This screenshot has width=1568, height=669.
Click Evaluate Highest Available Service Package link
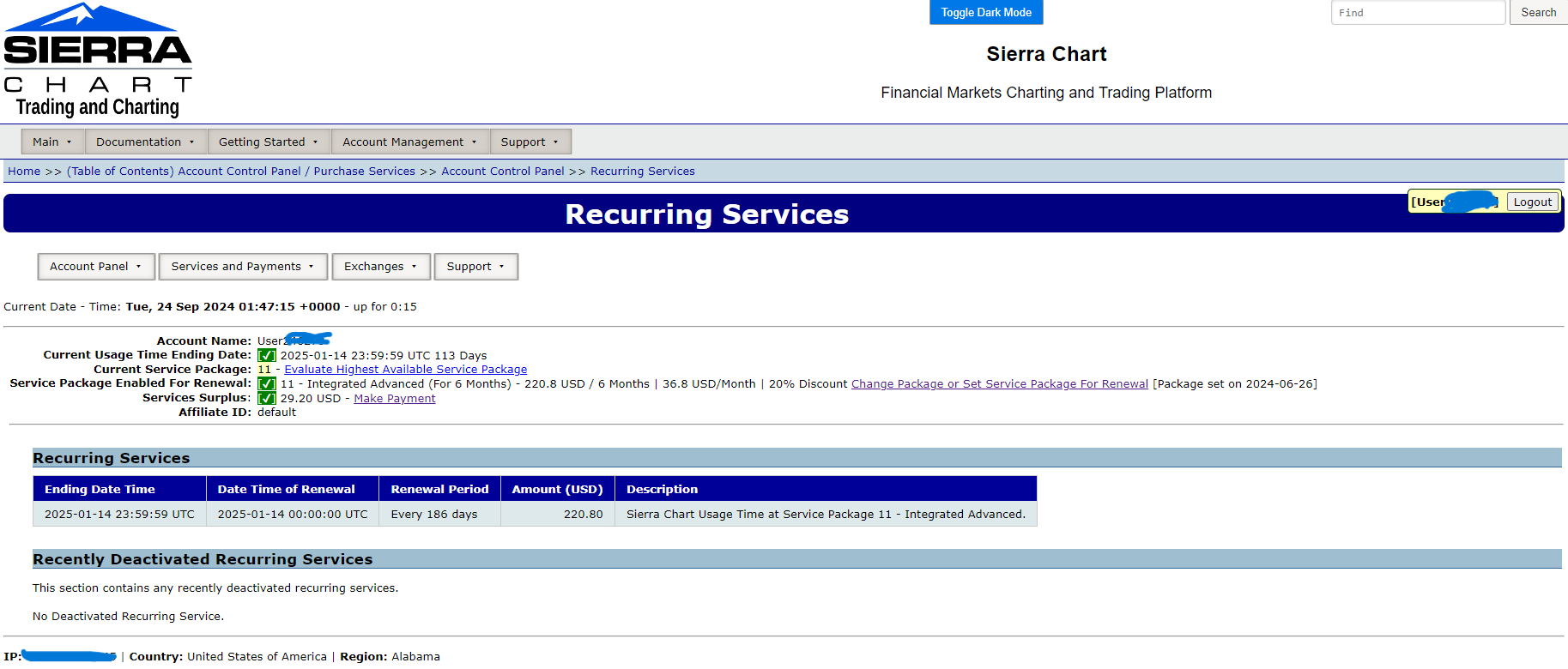click(406, 370)
